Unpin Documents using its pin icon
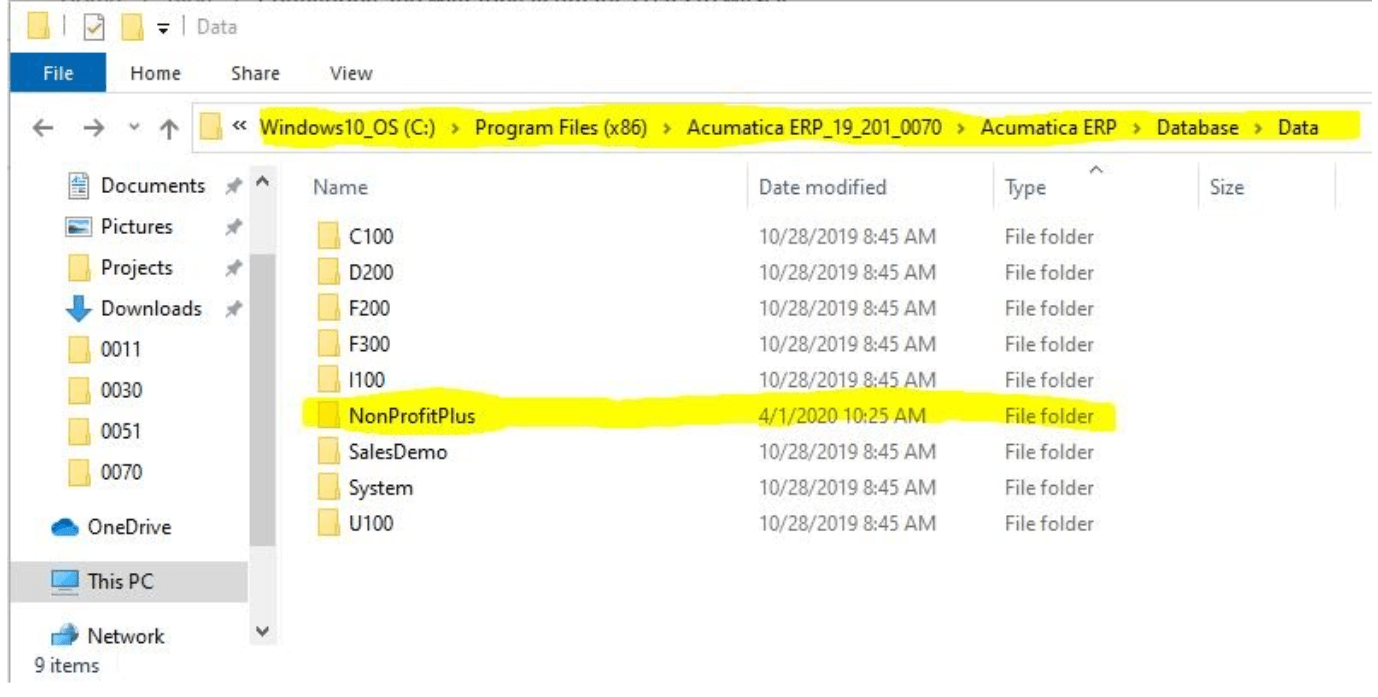The height and width of the screenshot is (697, 1378). (232, 187)
